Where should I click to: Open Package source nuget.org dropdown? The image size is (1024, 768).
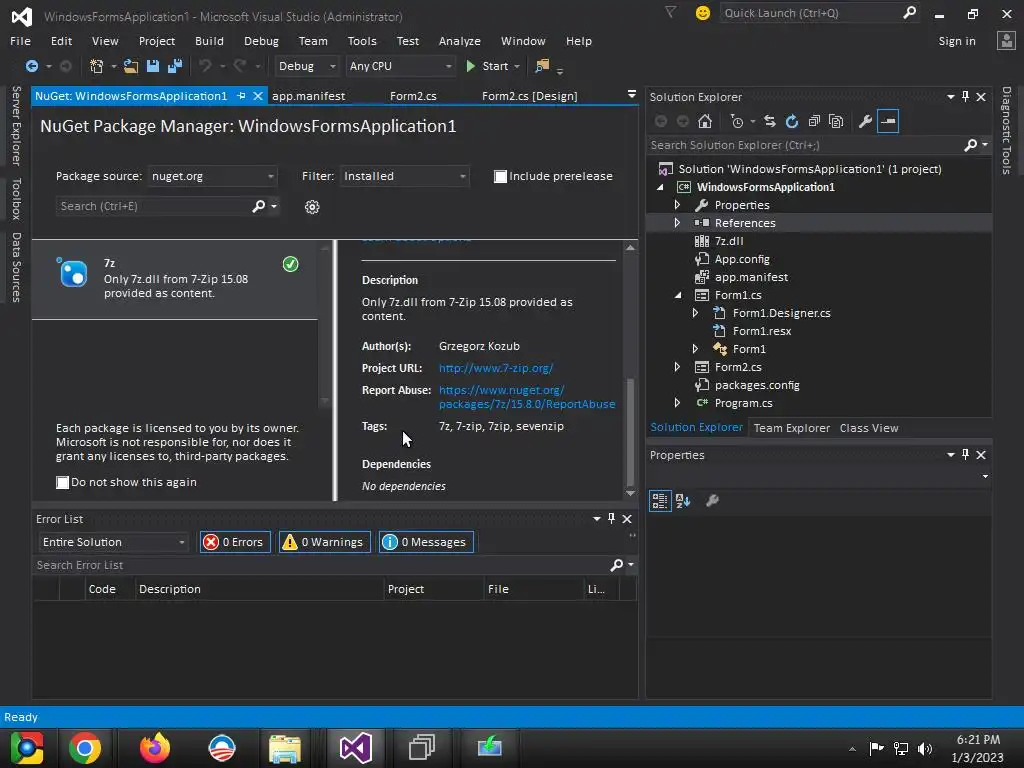click(x=212, y=176)
